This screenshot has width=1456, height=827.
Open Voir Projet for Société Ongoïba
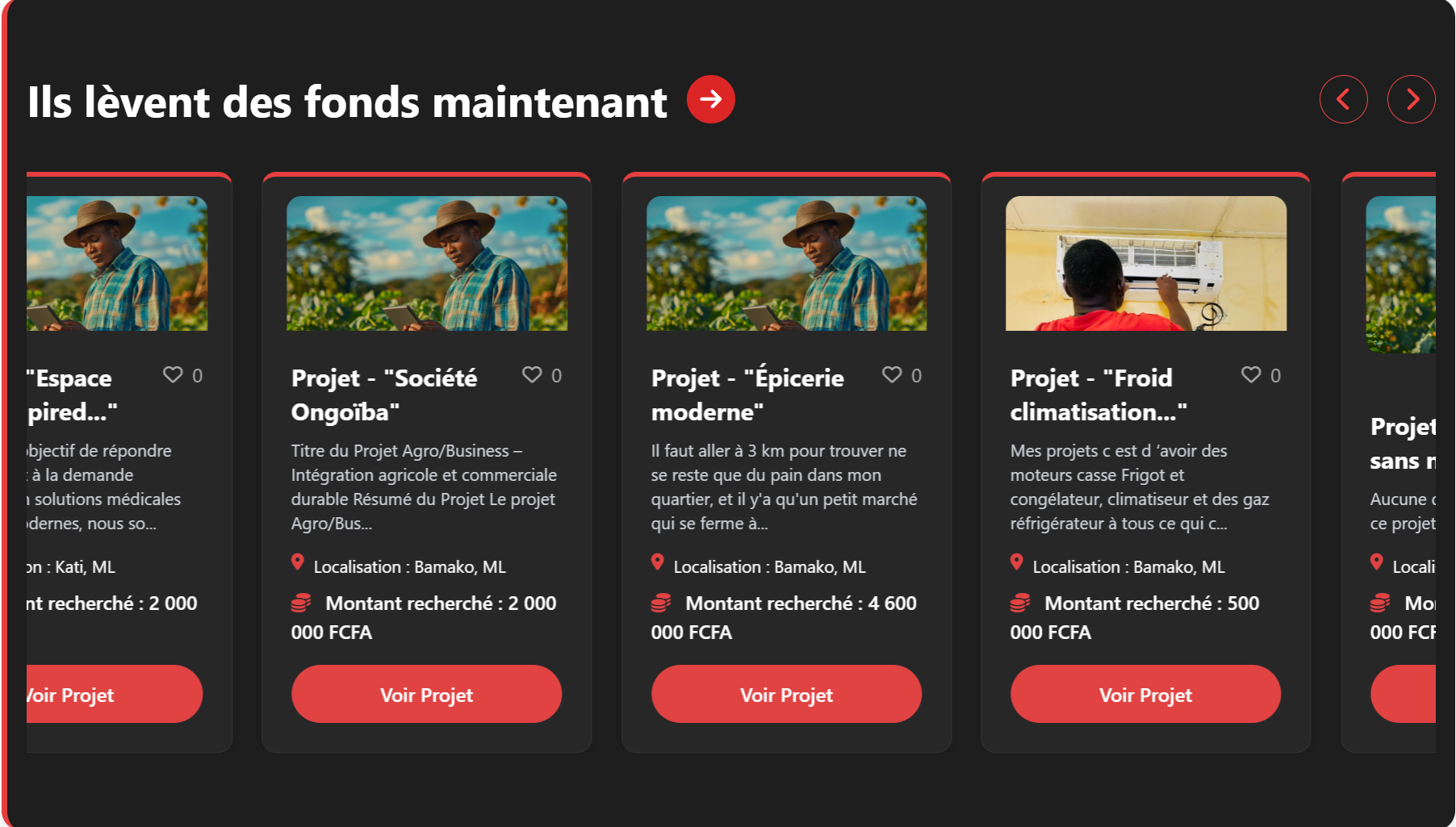426,694
